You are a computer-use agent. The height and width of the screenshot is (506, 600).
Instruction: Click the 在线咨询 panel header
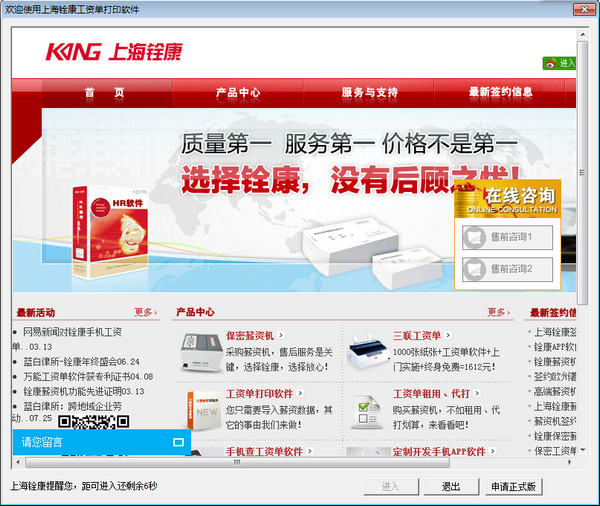click(x=507, y=199)
